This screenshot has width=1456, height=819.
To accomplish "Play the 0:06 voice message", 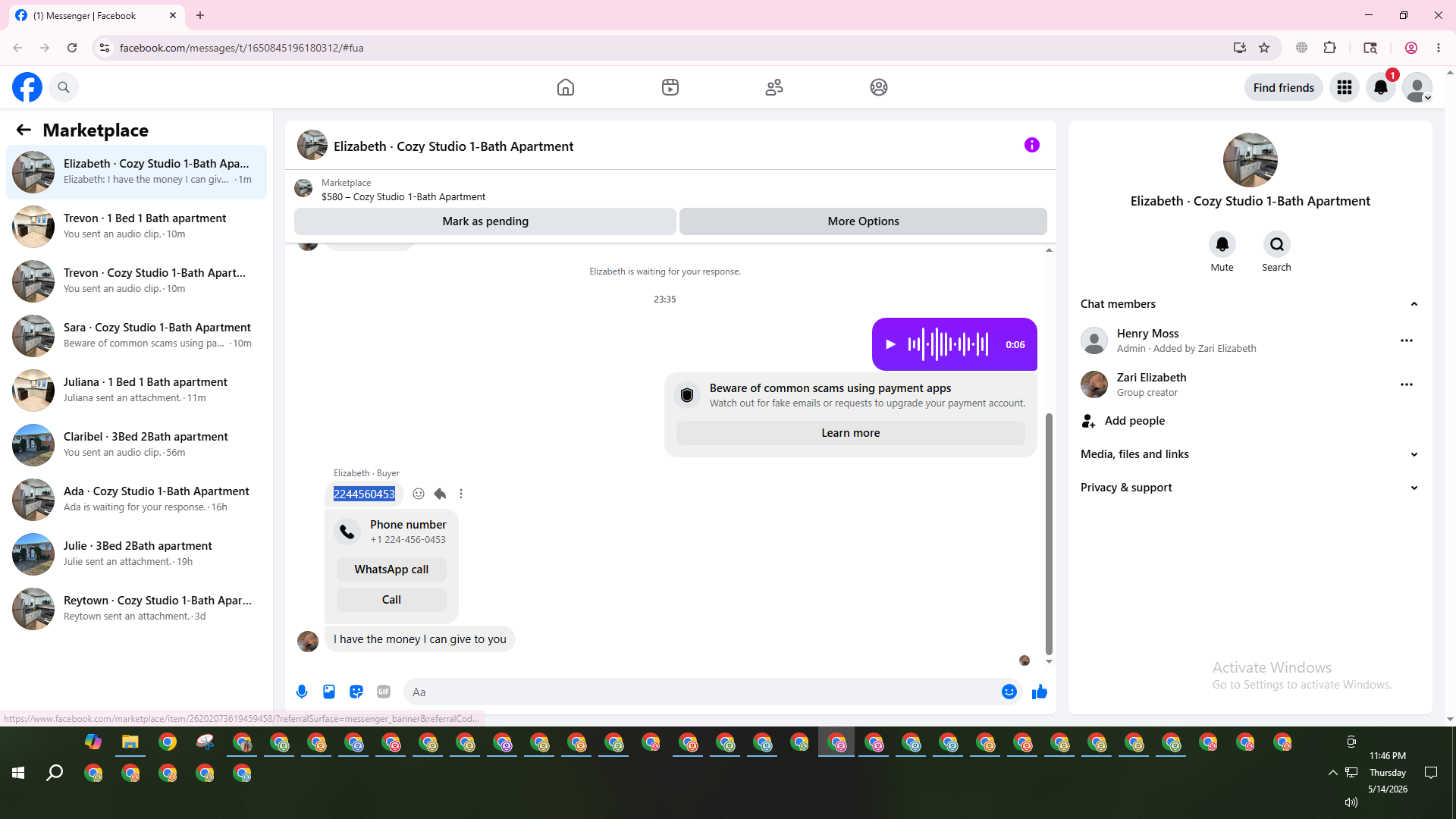I will [x=891, y=344].
